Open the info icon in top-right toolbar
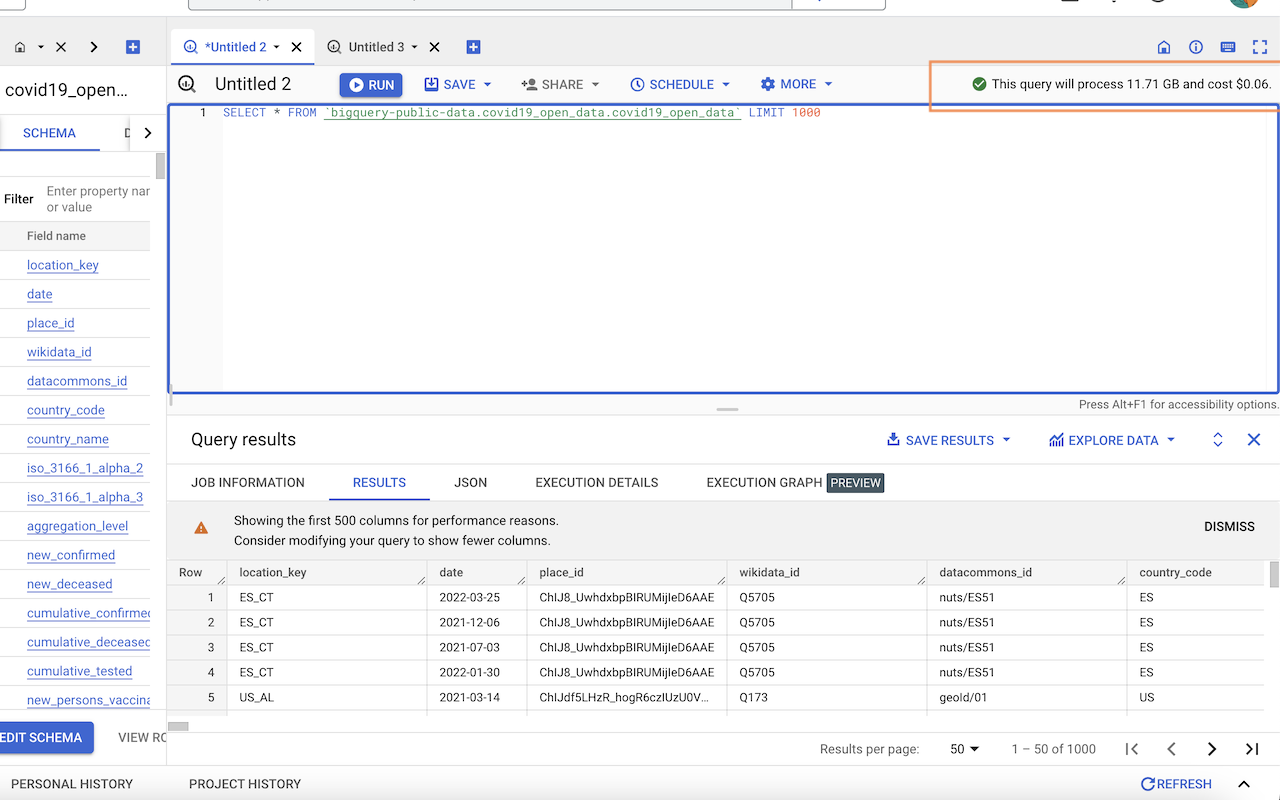 click(x=1196, y=47)
